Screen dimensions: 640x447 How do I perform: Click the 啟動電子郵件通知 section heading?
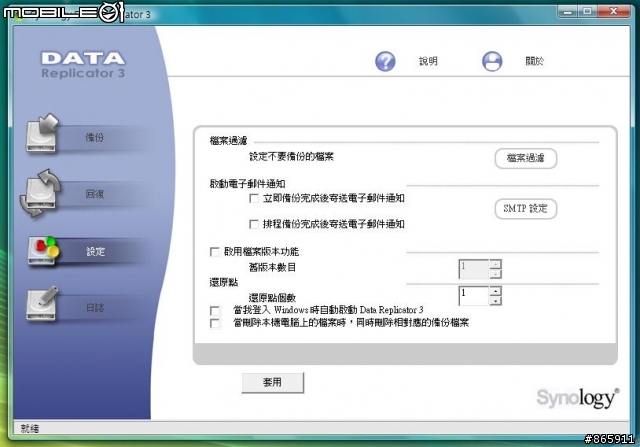[247, 184]
